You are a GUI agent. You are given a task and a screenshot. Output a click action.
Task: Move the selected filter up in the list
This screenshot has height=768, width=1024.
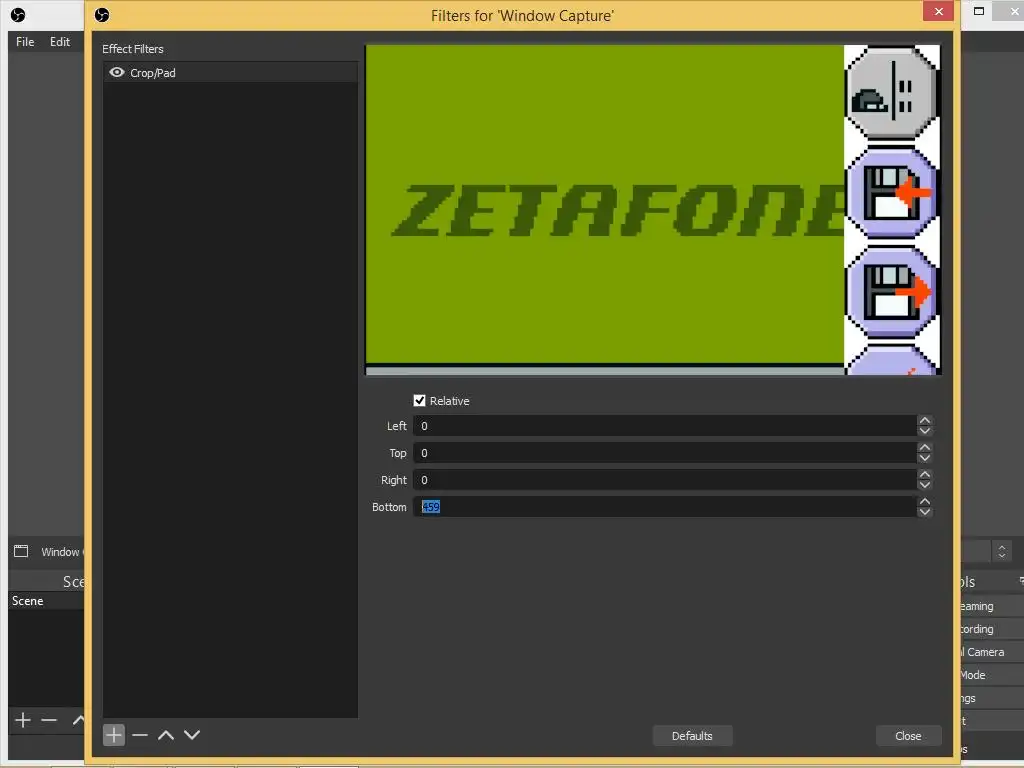click(166, 735)
